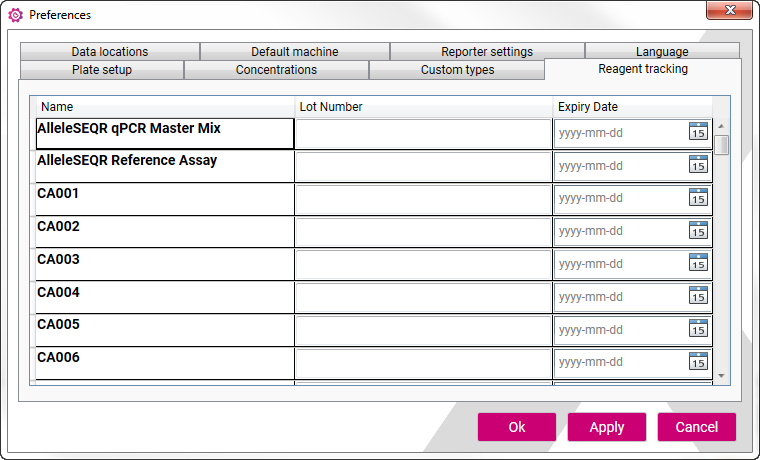Viewport: 760px width, 460px height.
Task: Close the Preferences window
Action: 729,10
